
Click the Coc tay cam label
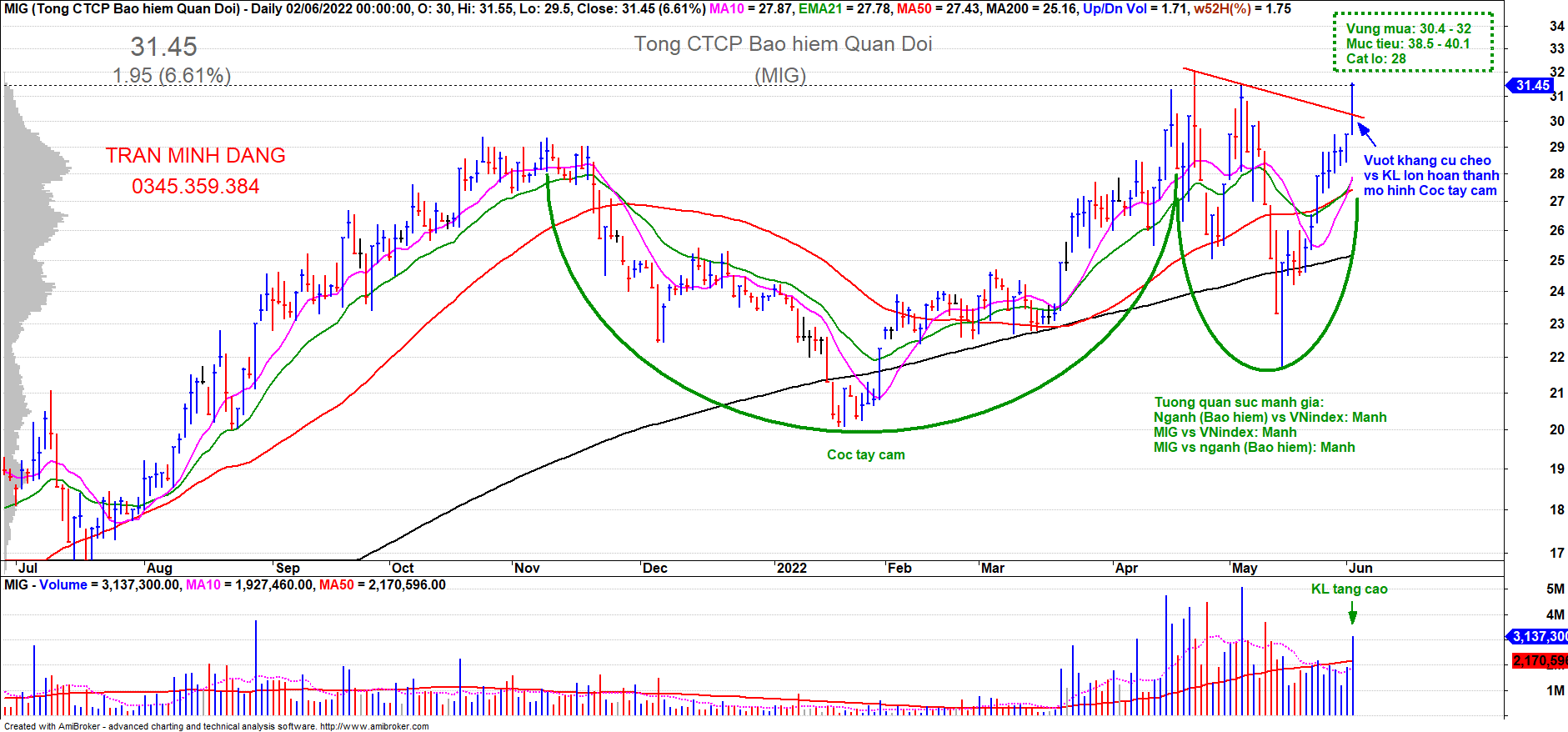[x=865, y=454]
